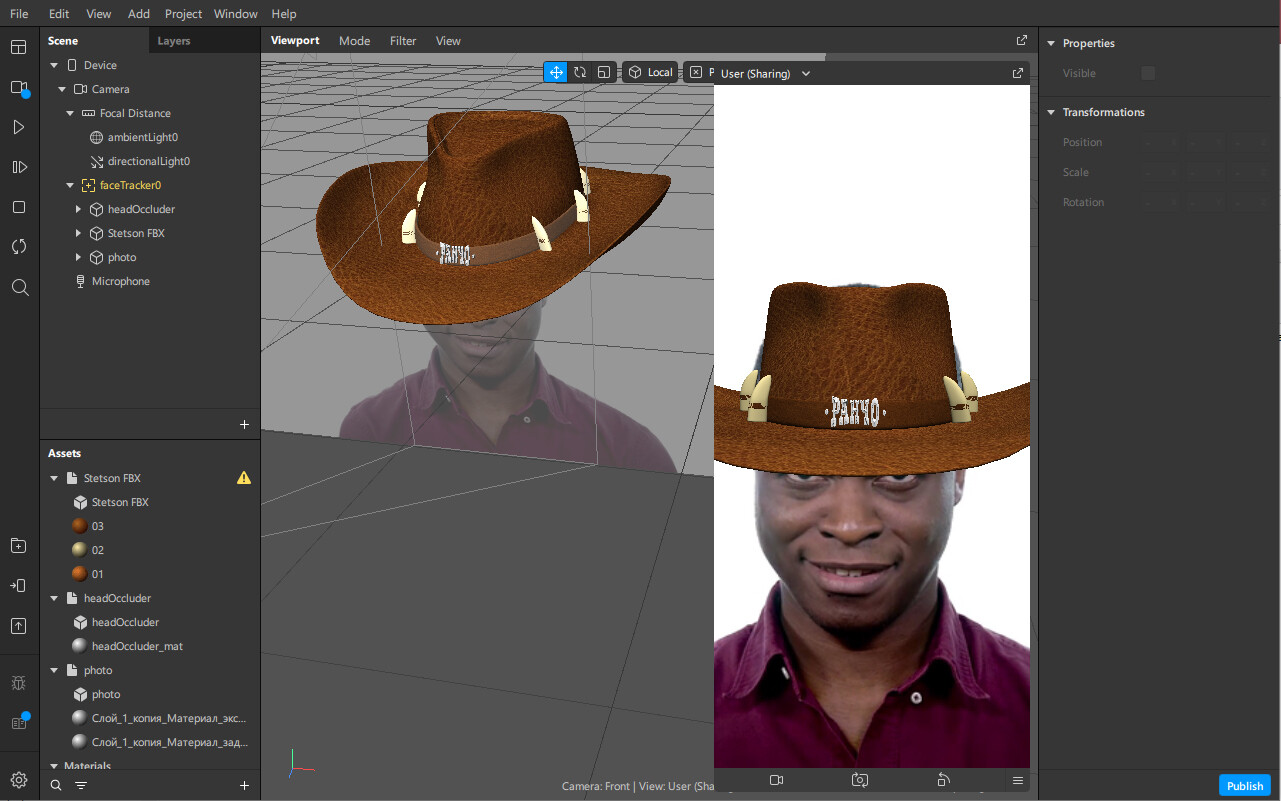Click the warning icon next to Stetson FBX
1281x801 pixels.
[243, 477]
